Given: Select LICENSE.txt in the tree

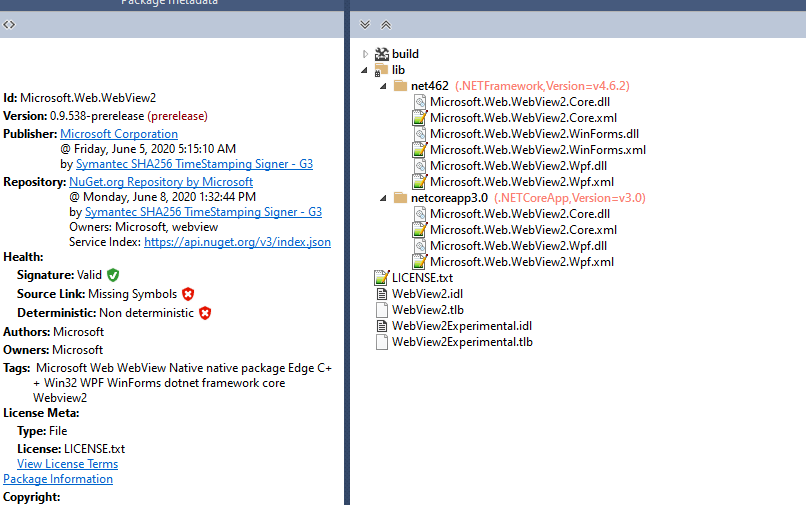Looking at the screenshot, I should (x=422, y=278).
